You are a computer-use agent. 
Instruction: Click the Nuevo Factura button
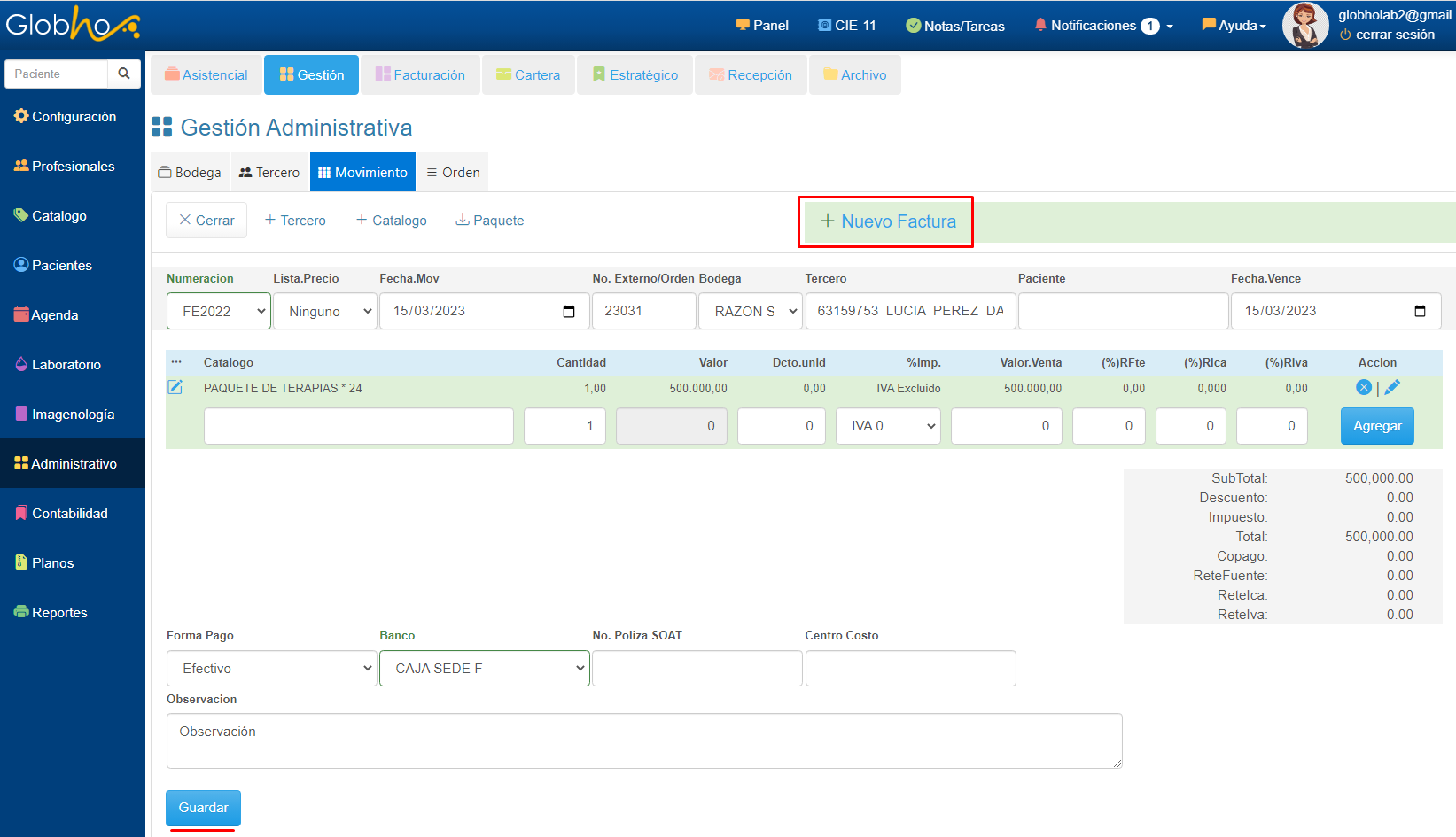[x=887, y=221]
